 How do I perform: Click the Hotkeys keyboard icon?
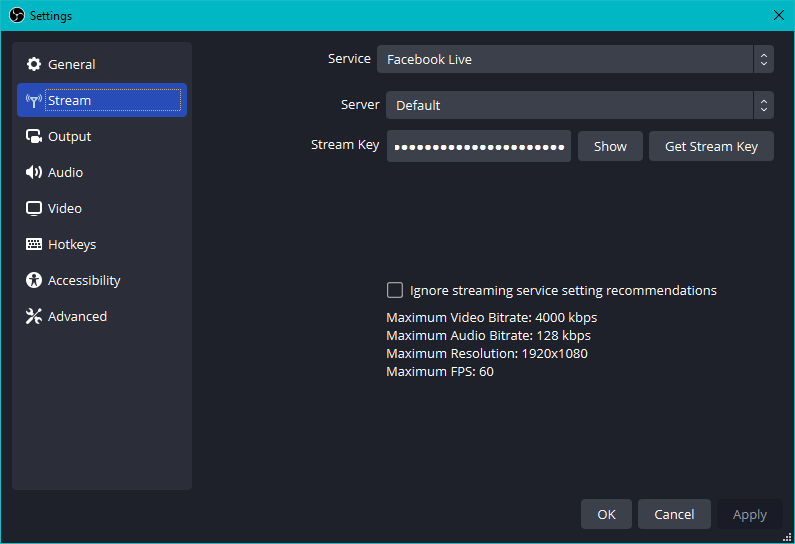coord(34,244)
